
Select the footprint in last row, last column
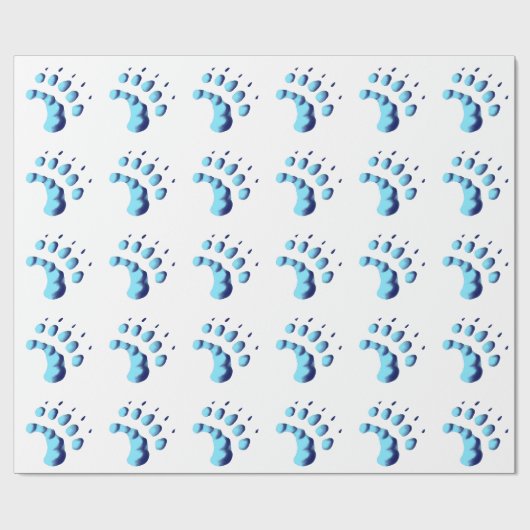[475, 433]
